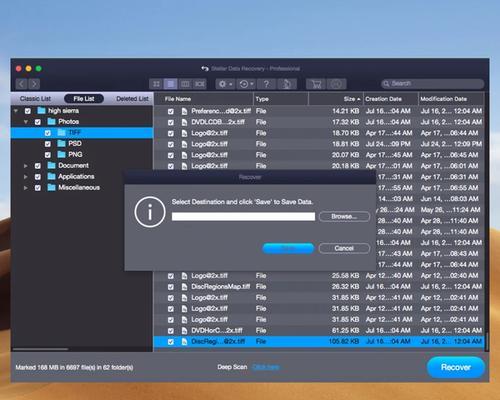Switch to the Classic List tab
500x400 pixels.
coord(35,99)
